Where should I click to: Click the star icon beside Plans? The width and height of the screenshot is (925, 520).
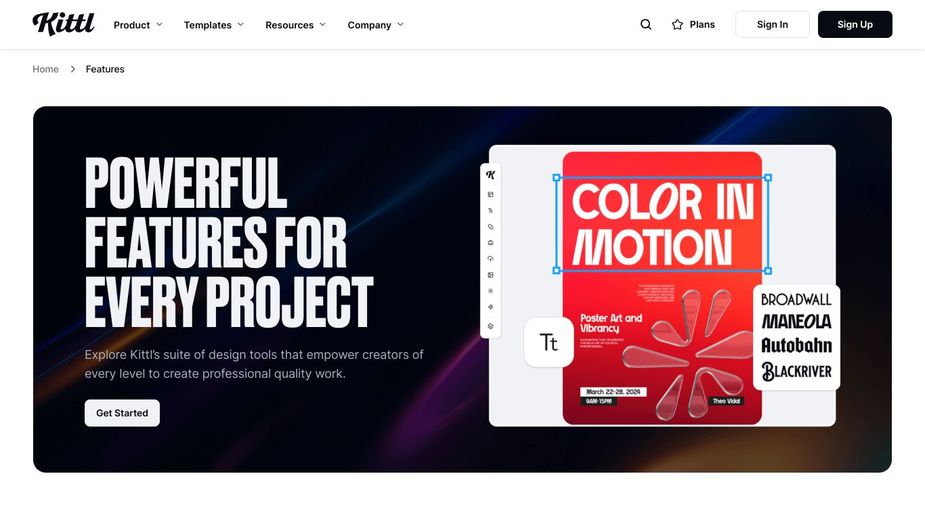pos(677,25)
